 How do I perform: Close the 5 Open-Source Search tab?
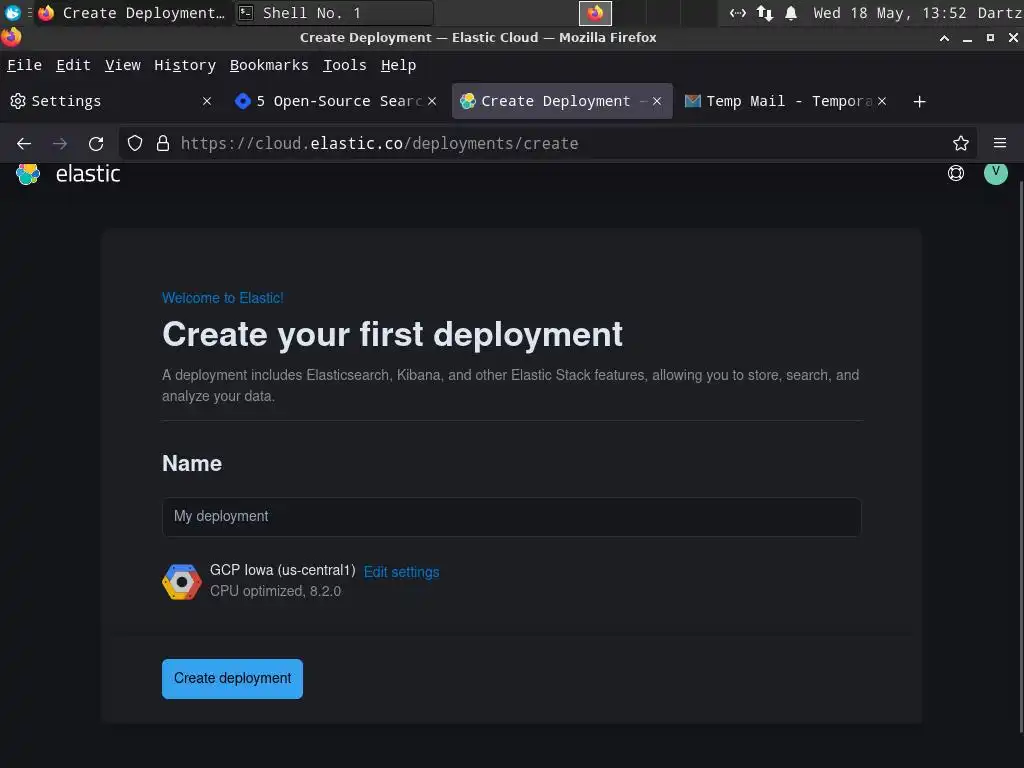click(x=432, y=101)
